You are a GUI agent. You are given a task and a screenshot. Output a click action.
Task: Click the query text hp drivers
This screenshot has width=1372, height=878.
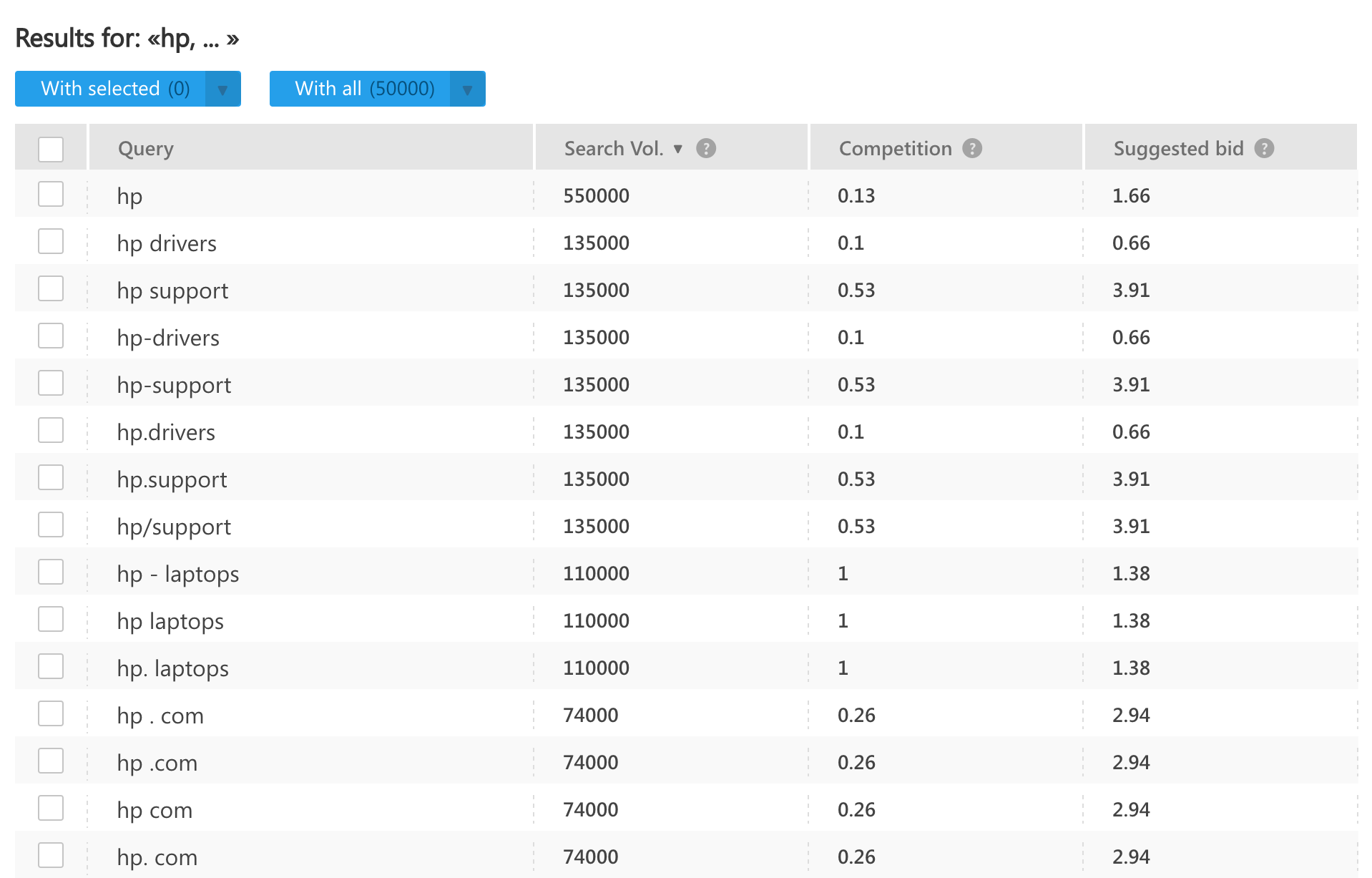coord(167,243)
